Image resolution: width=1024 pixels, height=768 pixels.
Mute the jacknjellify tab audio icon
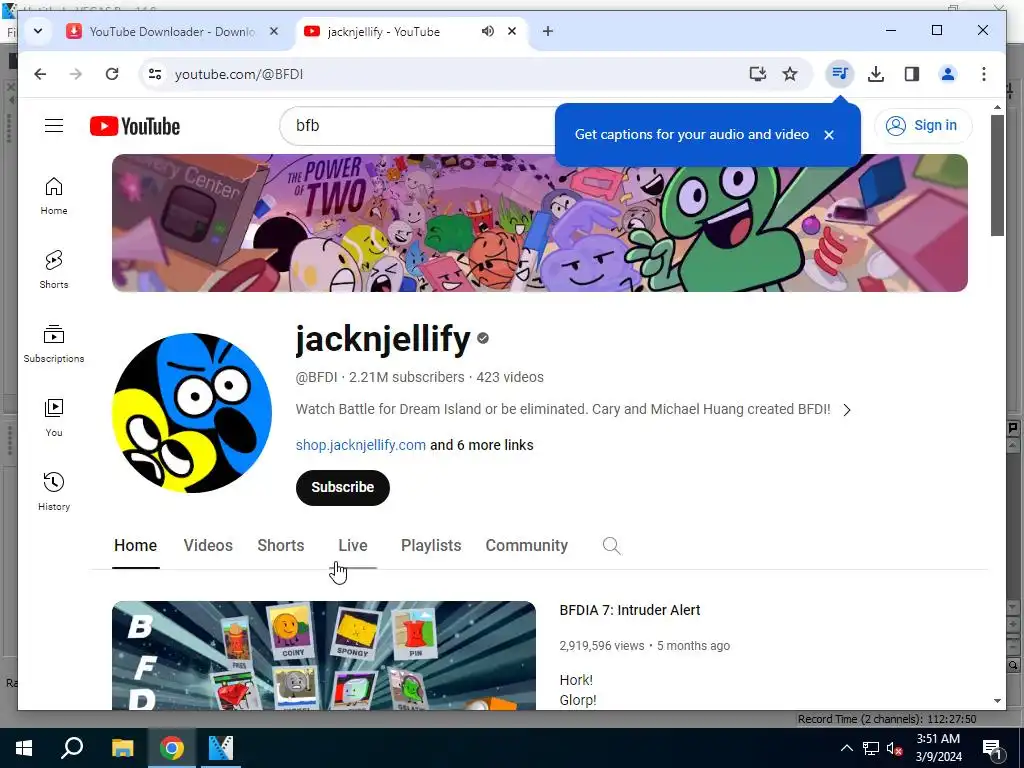tap(488, 31)
